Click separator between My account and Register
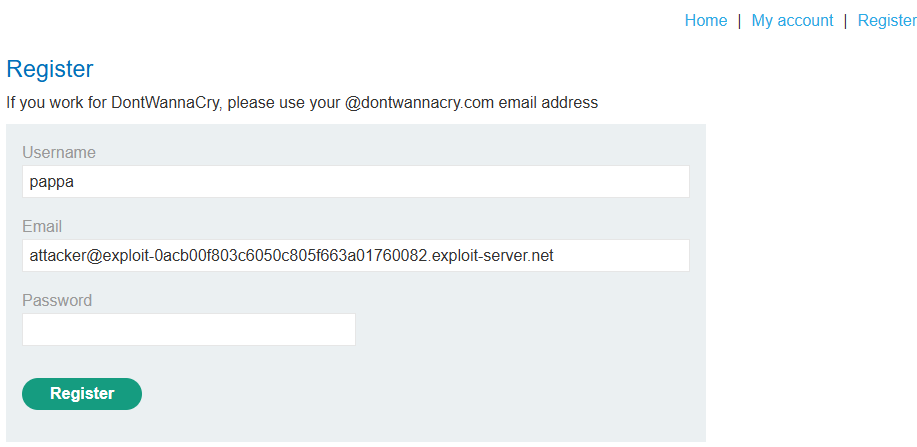Viewport: 917px width, 447px height. coord(845,20)
